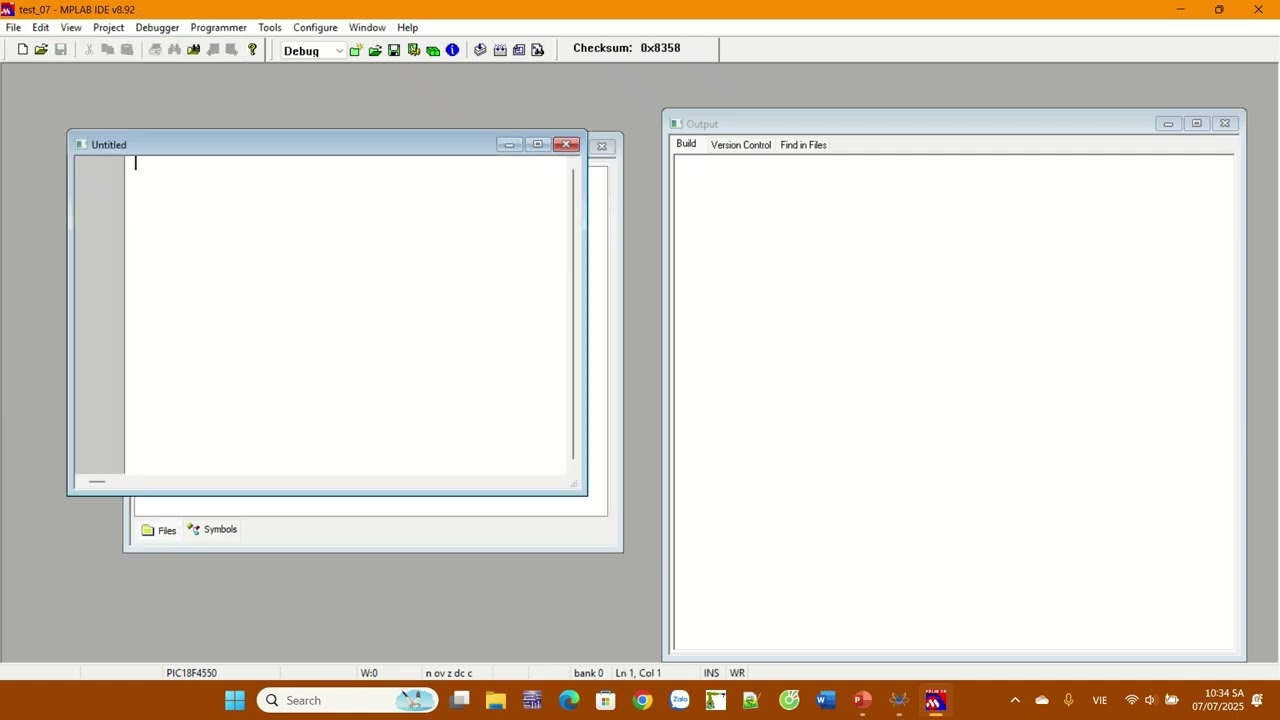Click the PIC18F4550 device in status bar
This screenshot has height=720, width=1280.
(191, 673)
